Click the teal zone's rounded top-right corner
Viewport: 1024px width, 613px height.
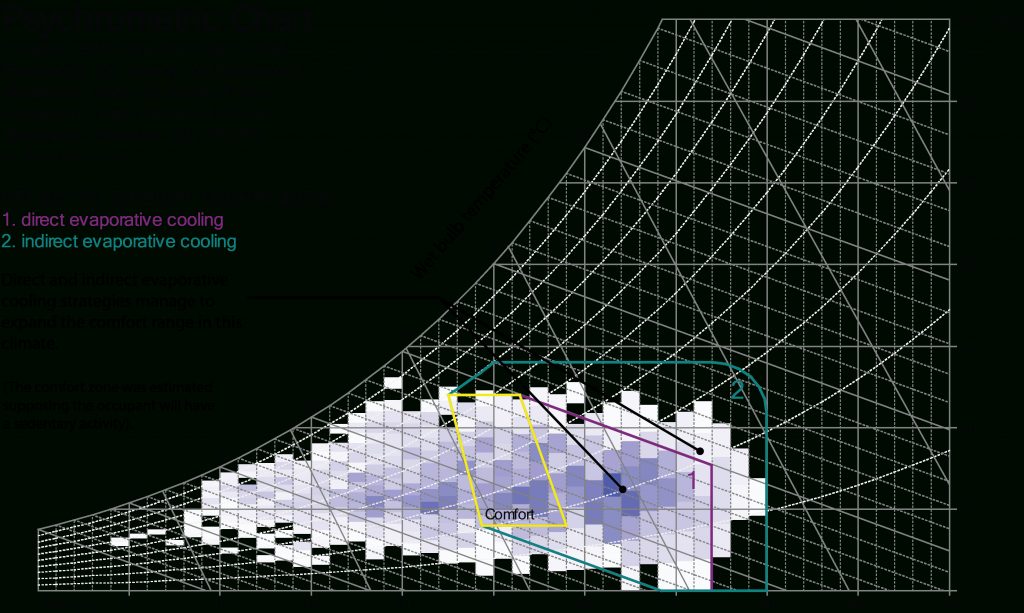pos(757,380)
